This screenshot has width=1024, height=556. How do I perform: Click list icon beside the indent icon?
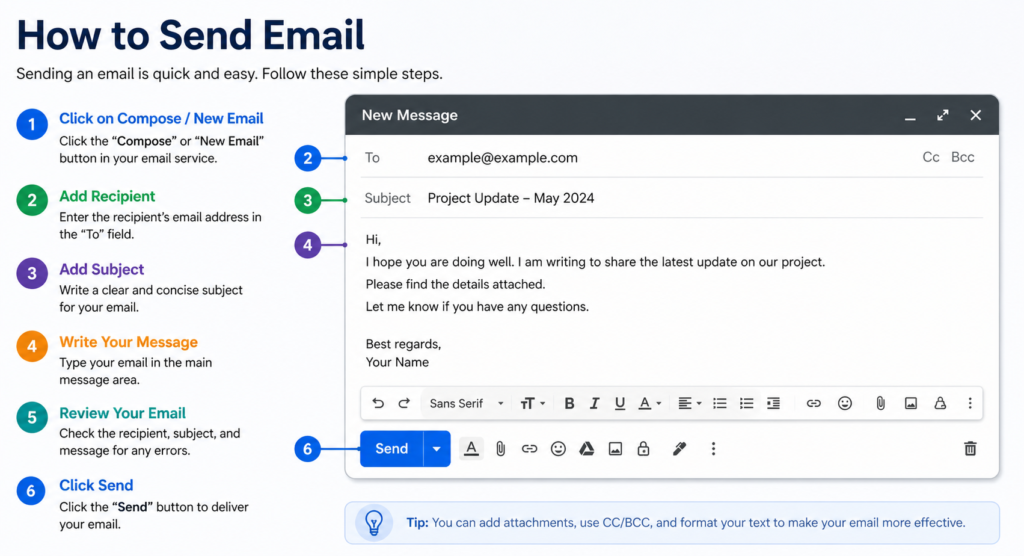(x=746, y=403)
